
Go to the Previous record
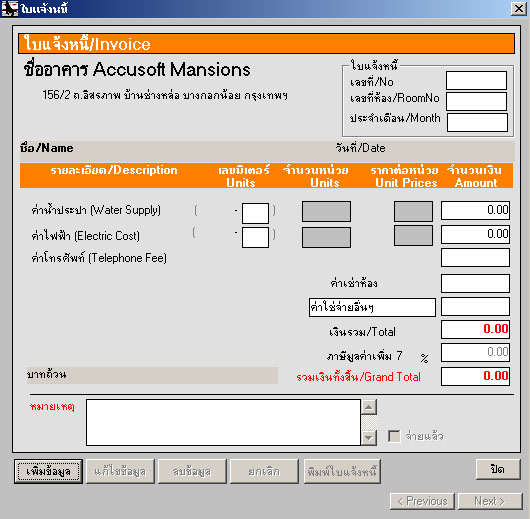click(x=422, y=501)
